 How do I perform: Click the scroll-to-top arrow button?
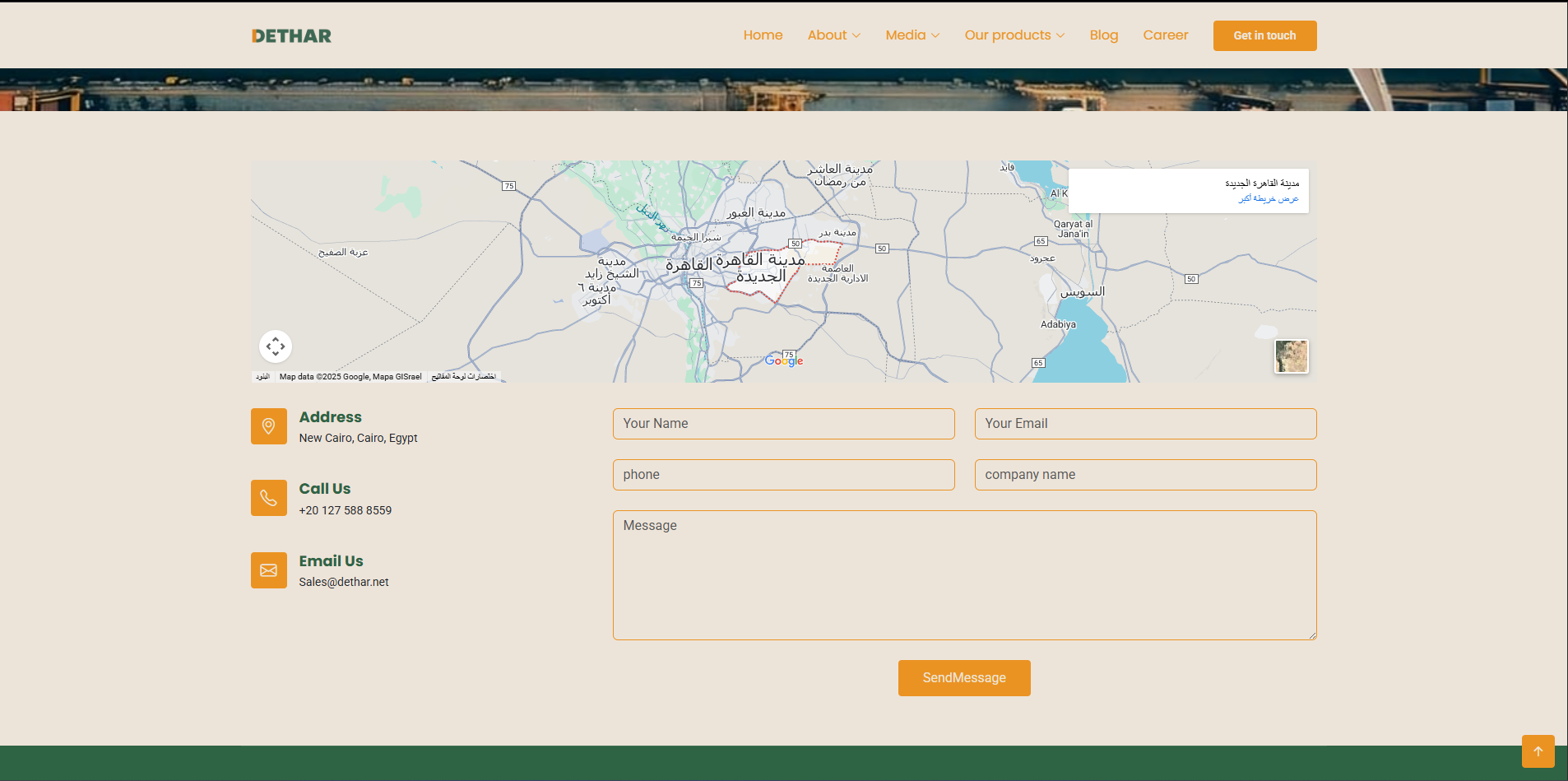1538,751
